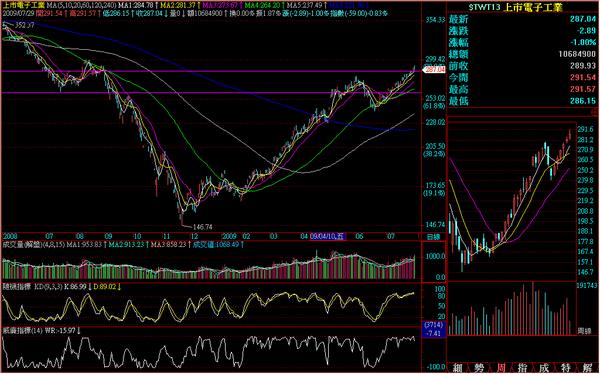Switch to the 特 tab
The image size is (600, 374).
(x=566, y=368)
